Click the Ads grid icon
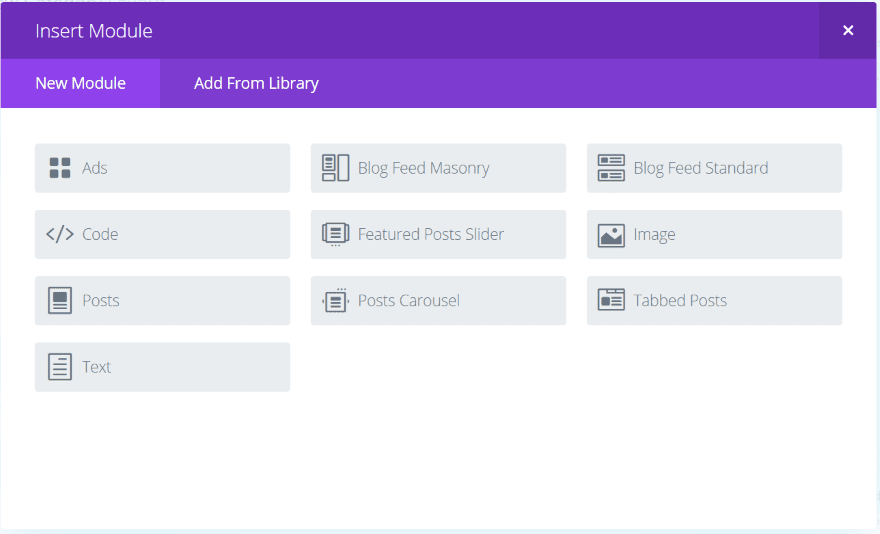880x534 pixels. [x=60, y=168]
